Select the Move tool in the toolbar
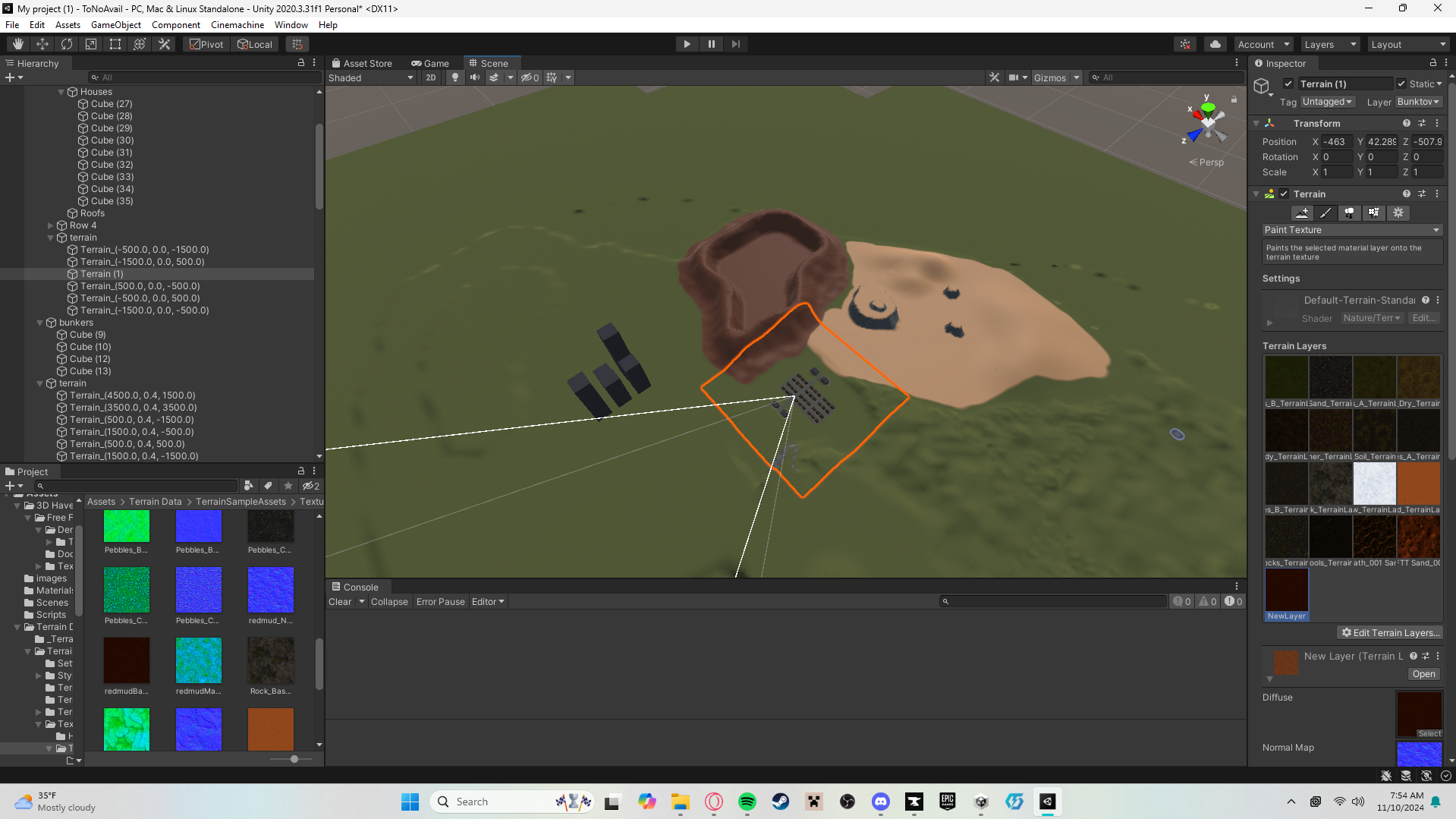The height and width of the screenshot is (819, 1456). [42, 43]
